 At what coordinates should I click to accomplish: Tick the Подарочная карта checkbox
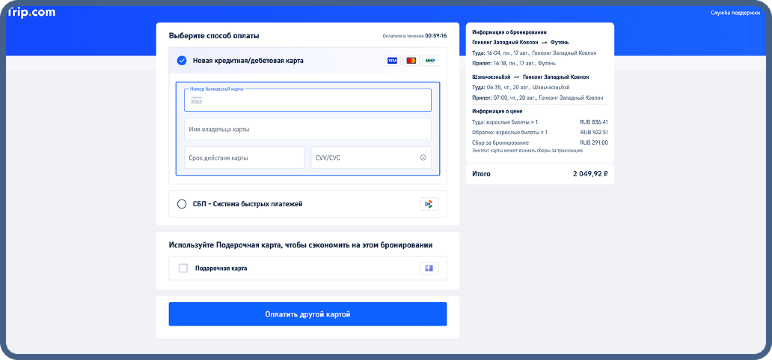coord(183,268)
